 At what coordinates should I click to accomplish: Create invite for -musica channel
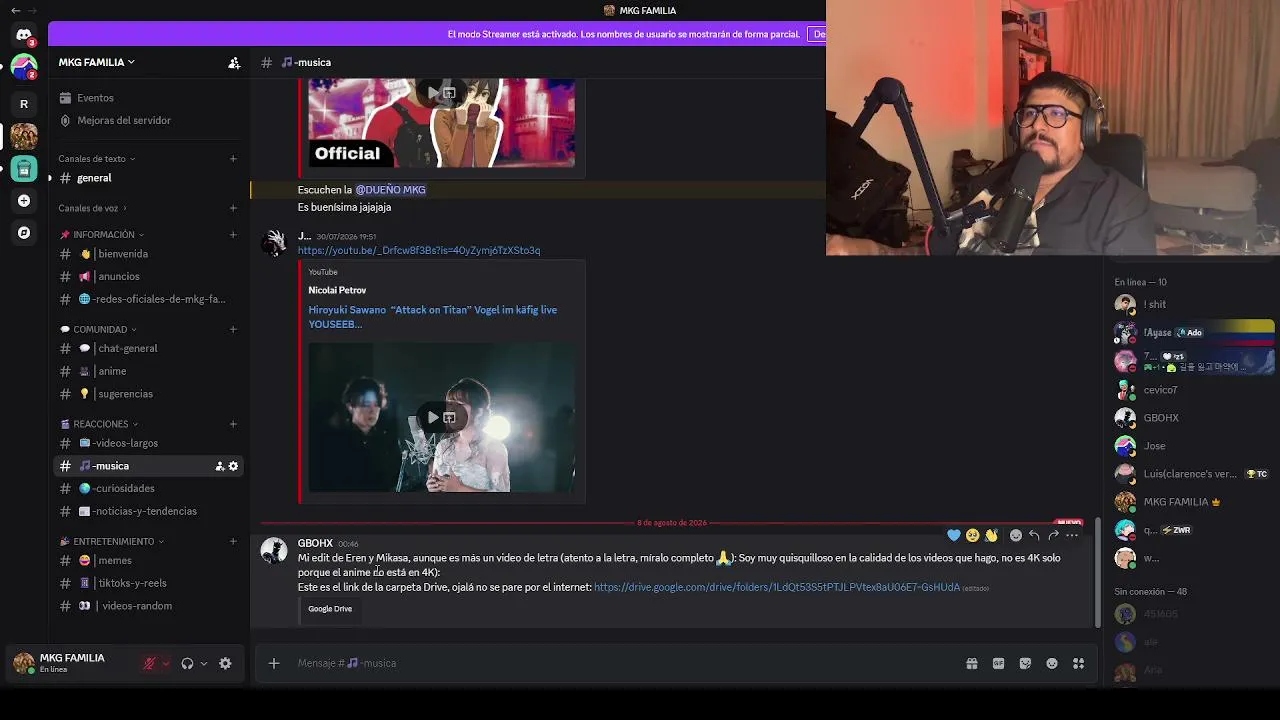click(219, 466)
